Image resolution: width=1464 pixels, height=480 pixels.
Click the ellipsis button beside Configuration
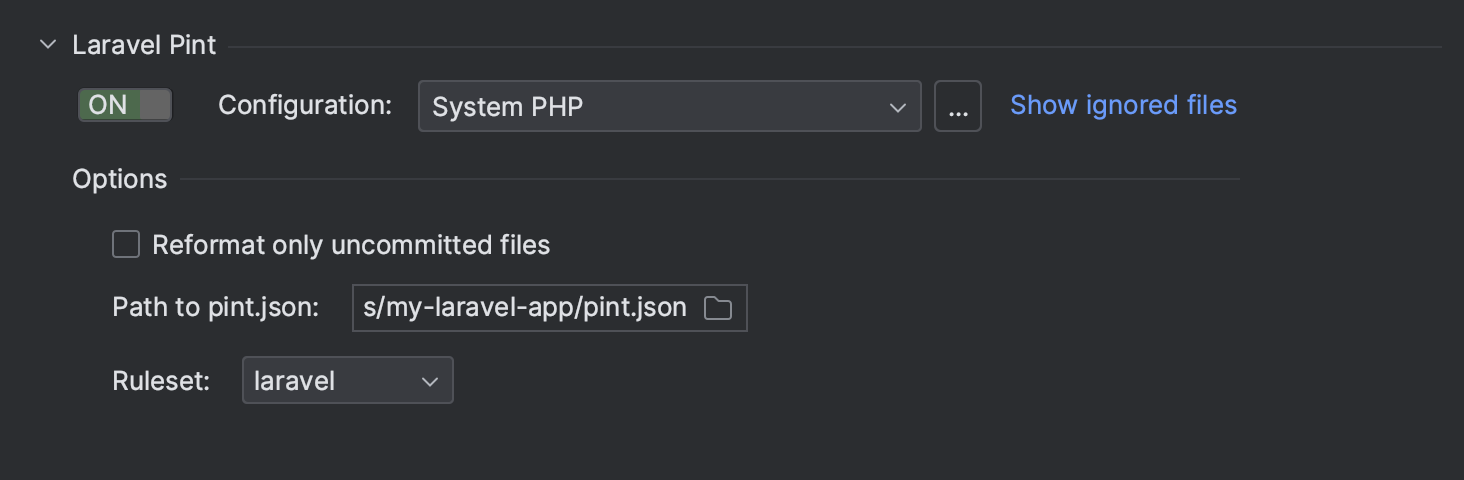point(958,107)
